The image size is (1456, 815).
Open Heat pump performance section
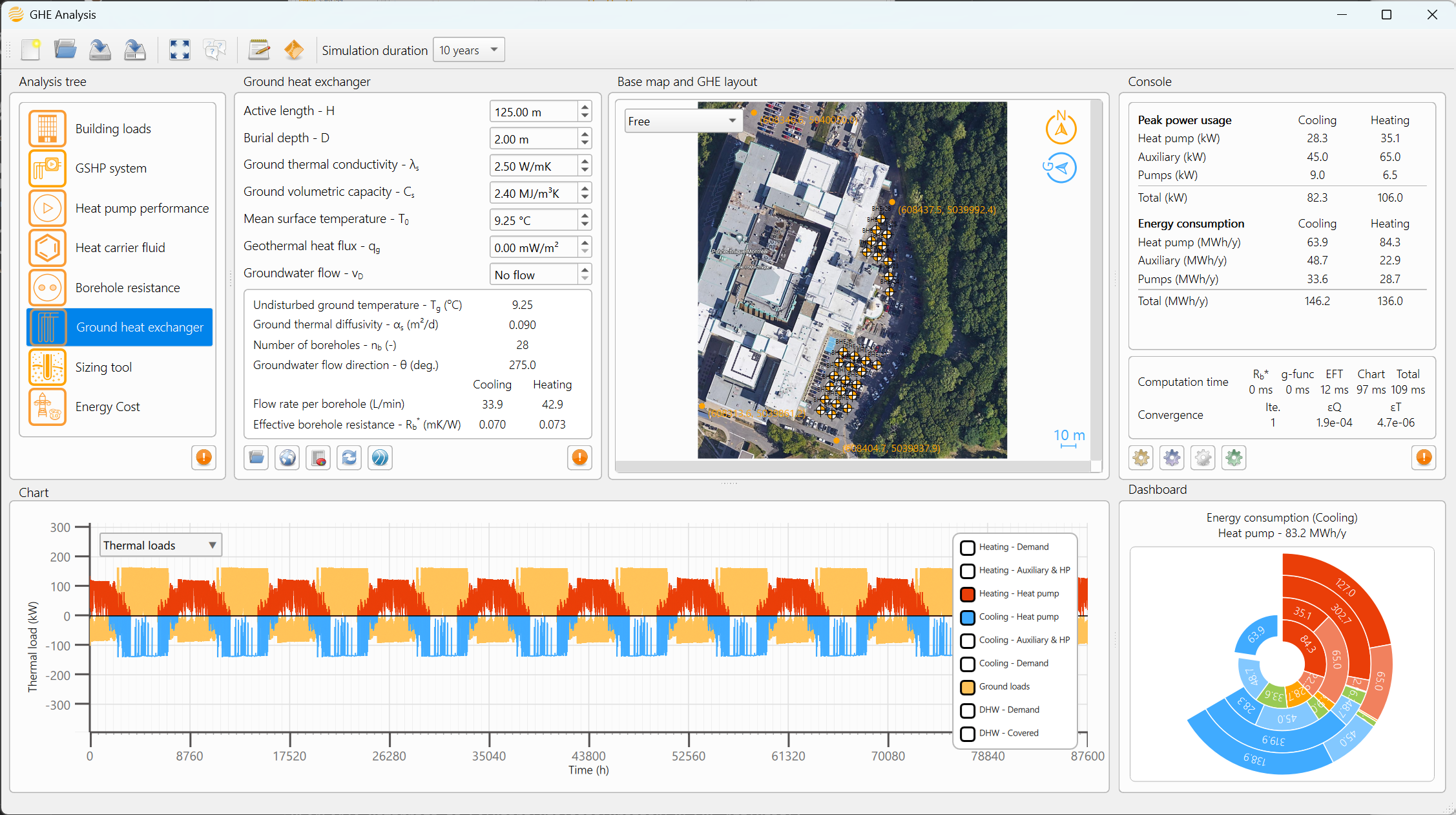tap(120, 208)
